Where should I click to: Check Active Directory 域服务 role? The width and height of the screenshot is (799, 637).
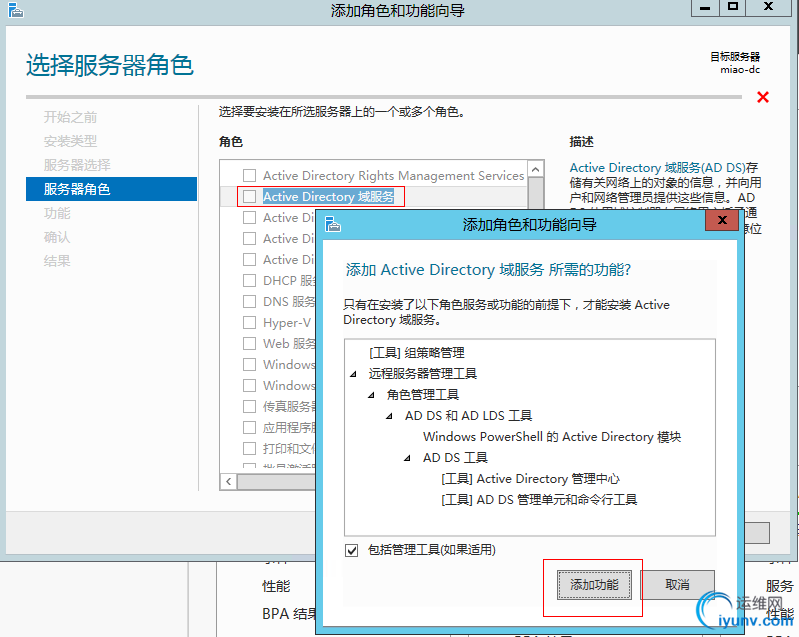coord(249,197)
